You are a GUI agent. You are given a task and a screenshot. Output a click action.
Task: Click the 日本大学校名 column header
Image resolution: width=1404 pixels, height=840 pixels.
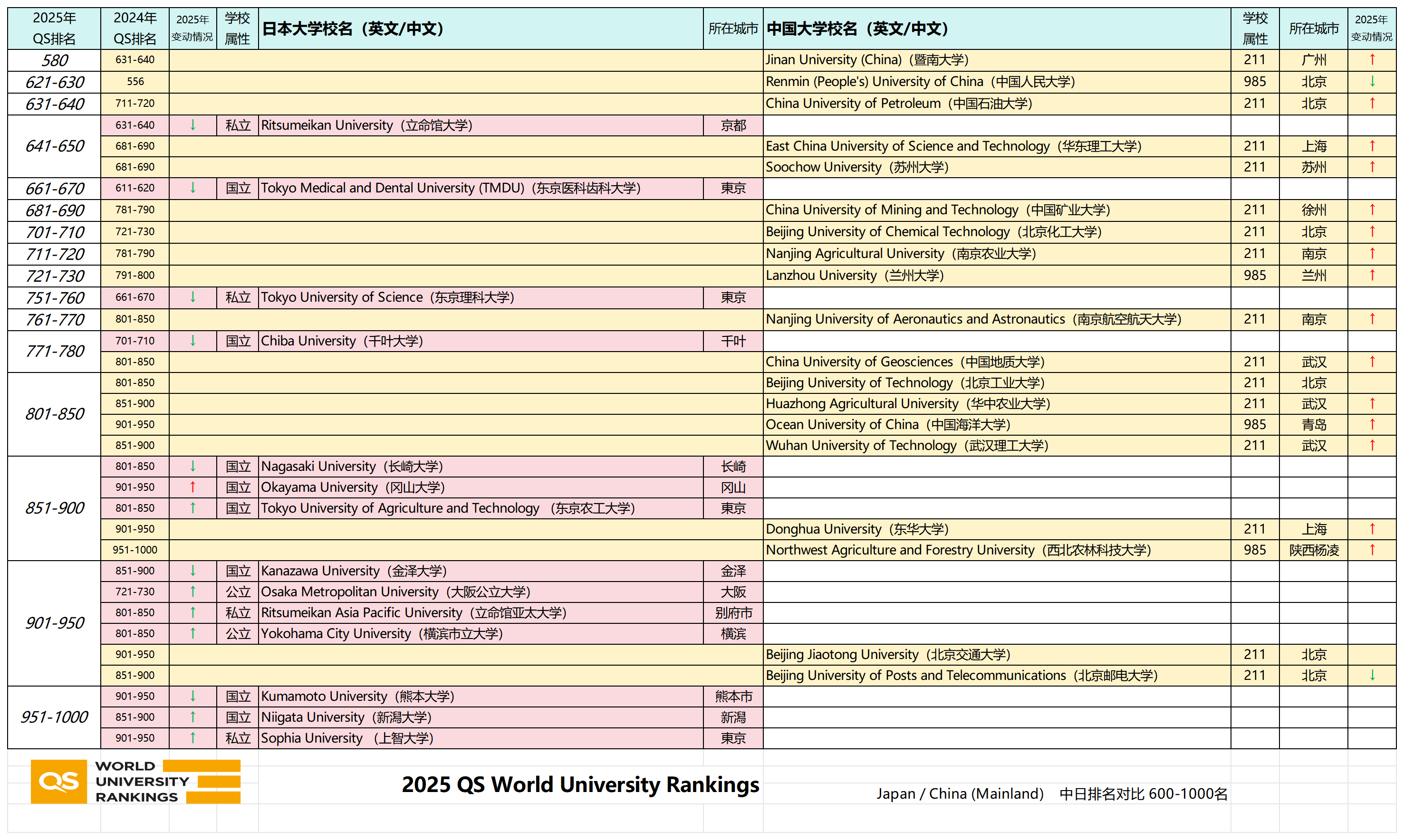point(481,29)
